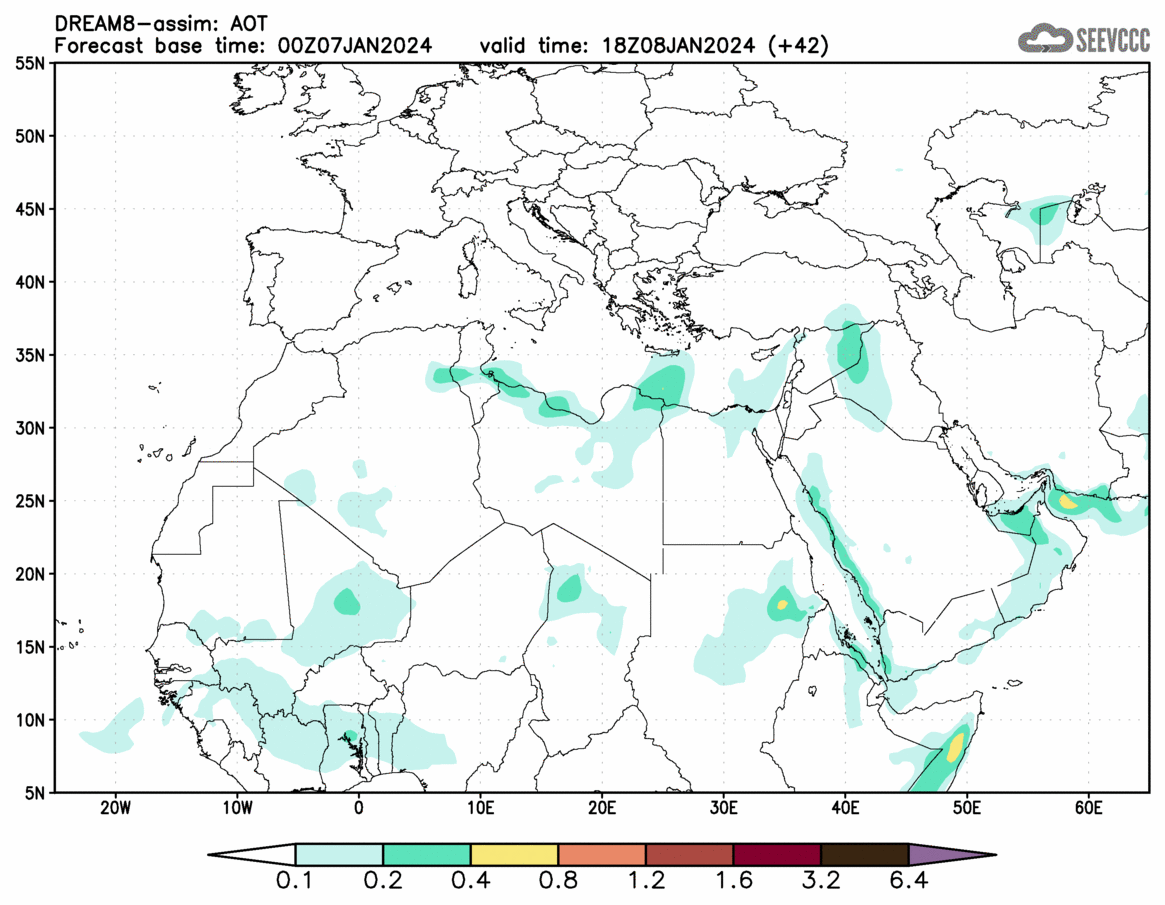Click the purple arrow end of the colorbar
The image size is (1165, 905).
tap(951, 854)
